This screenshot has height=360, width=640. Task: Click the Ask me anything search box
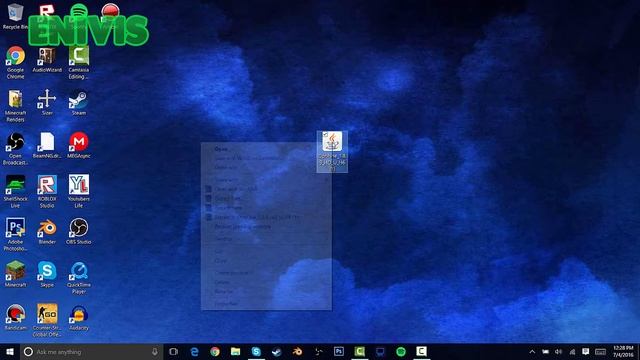coord(92,351)
